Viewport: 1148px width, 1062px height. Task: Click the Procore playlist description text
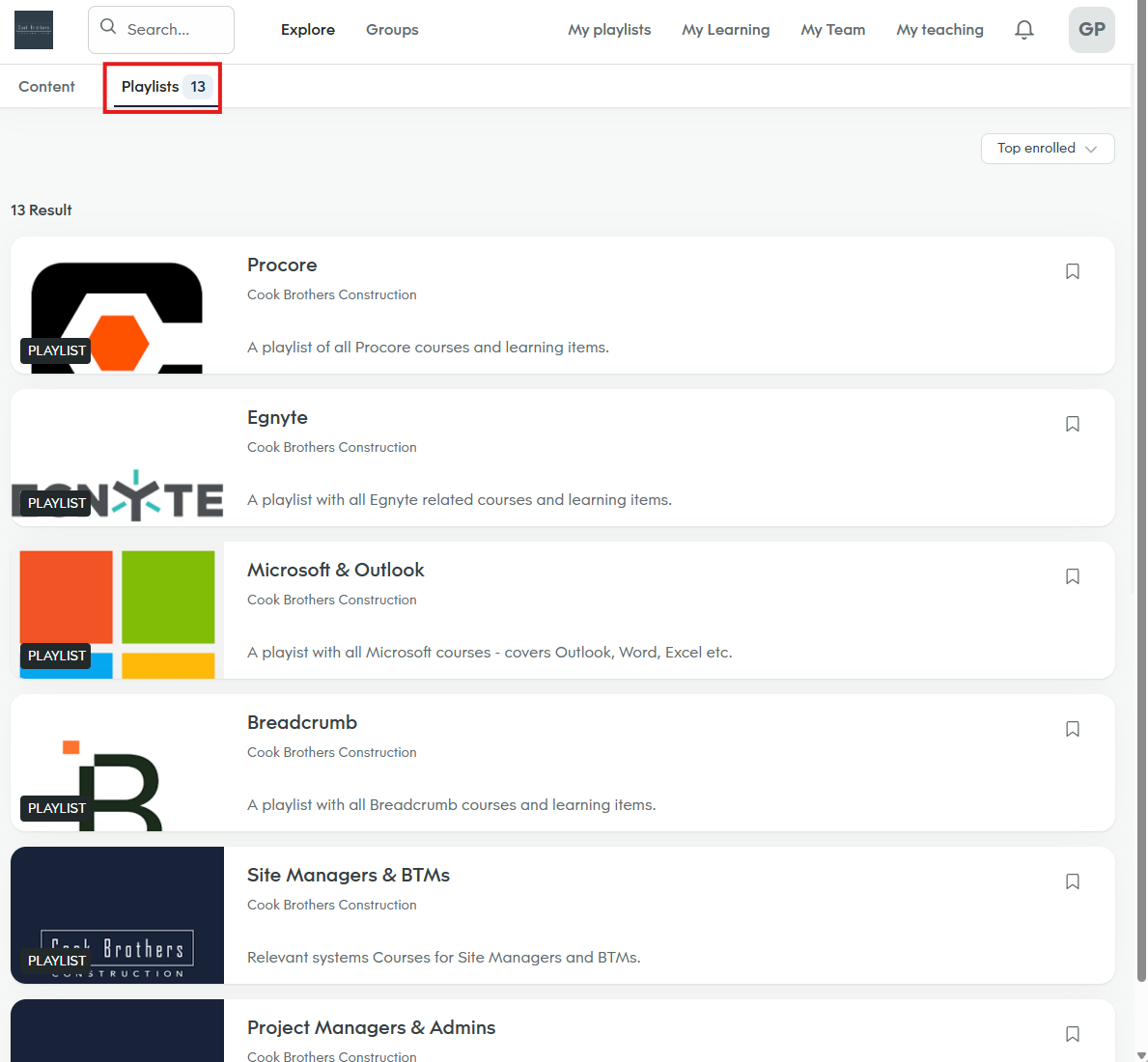click(428, 347)
